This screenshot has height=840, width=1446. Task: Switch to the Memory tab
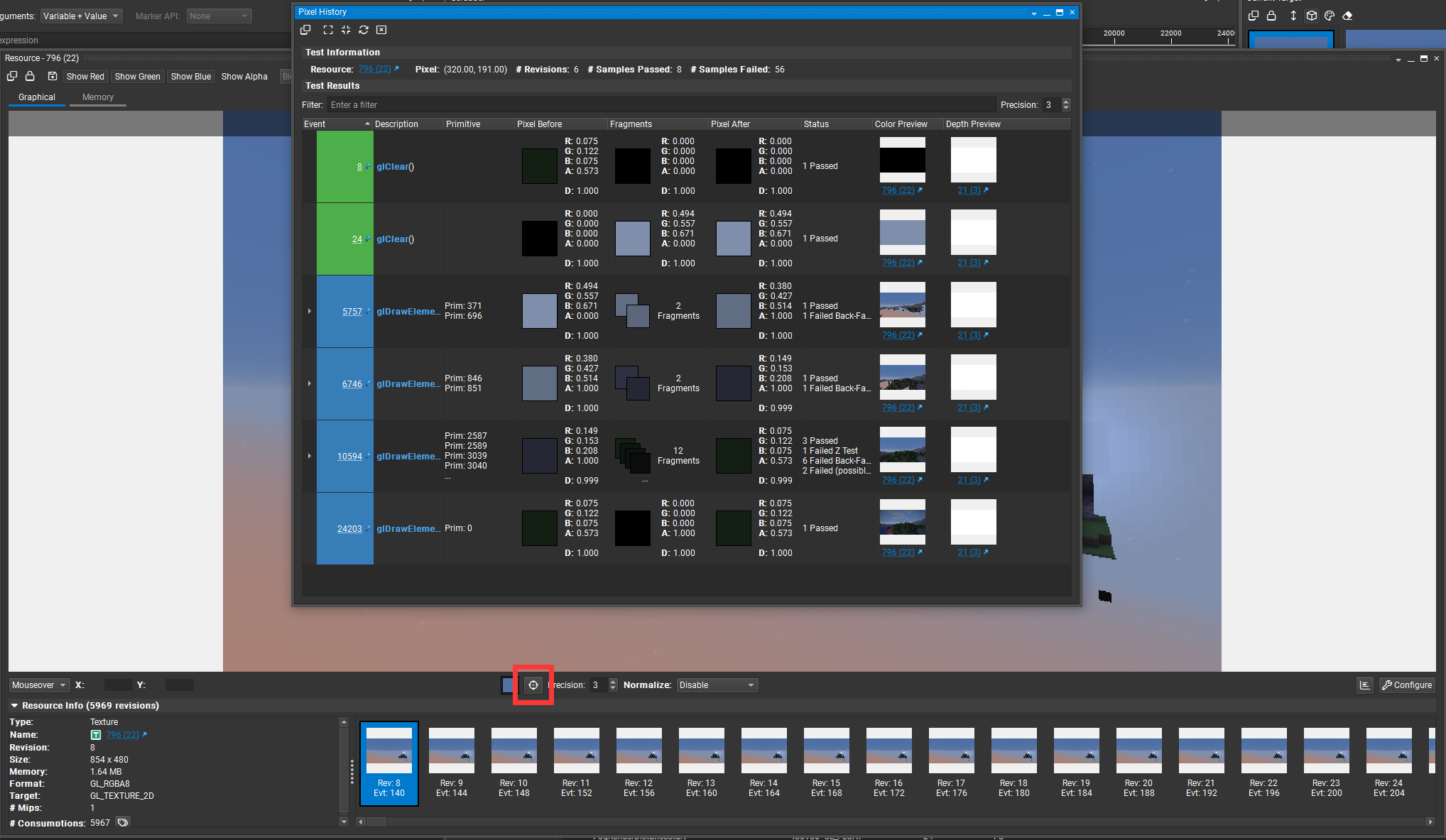point(97,97)
